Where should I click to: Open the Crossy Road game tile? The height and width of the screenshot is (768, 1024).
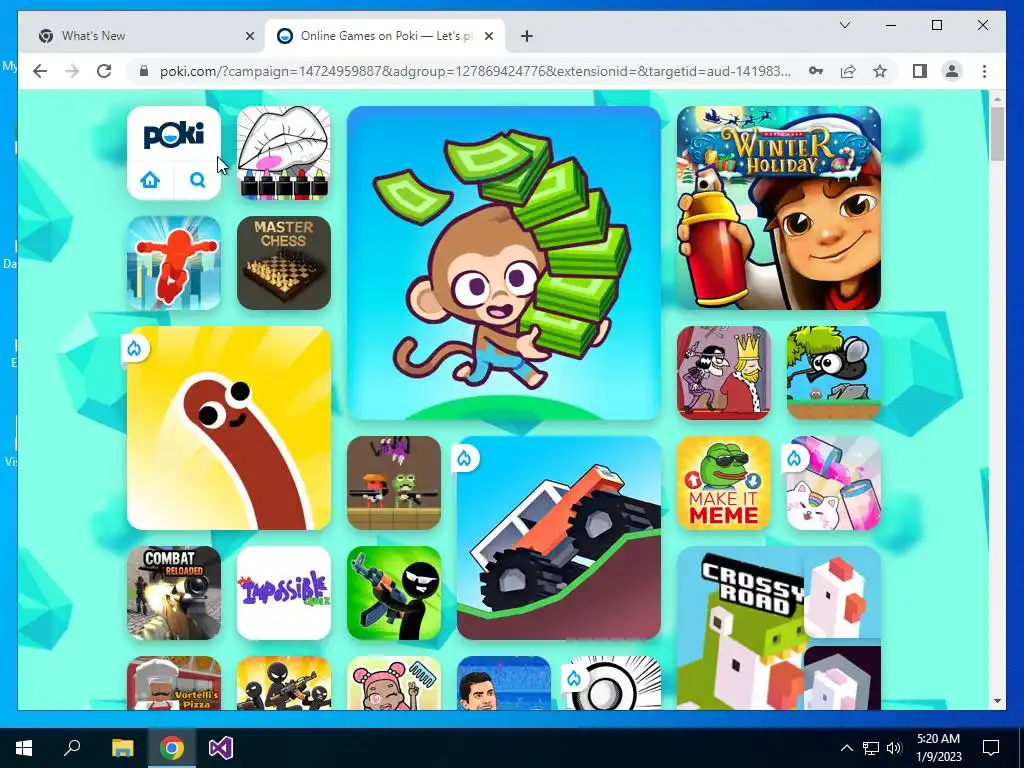(778, 628)
